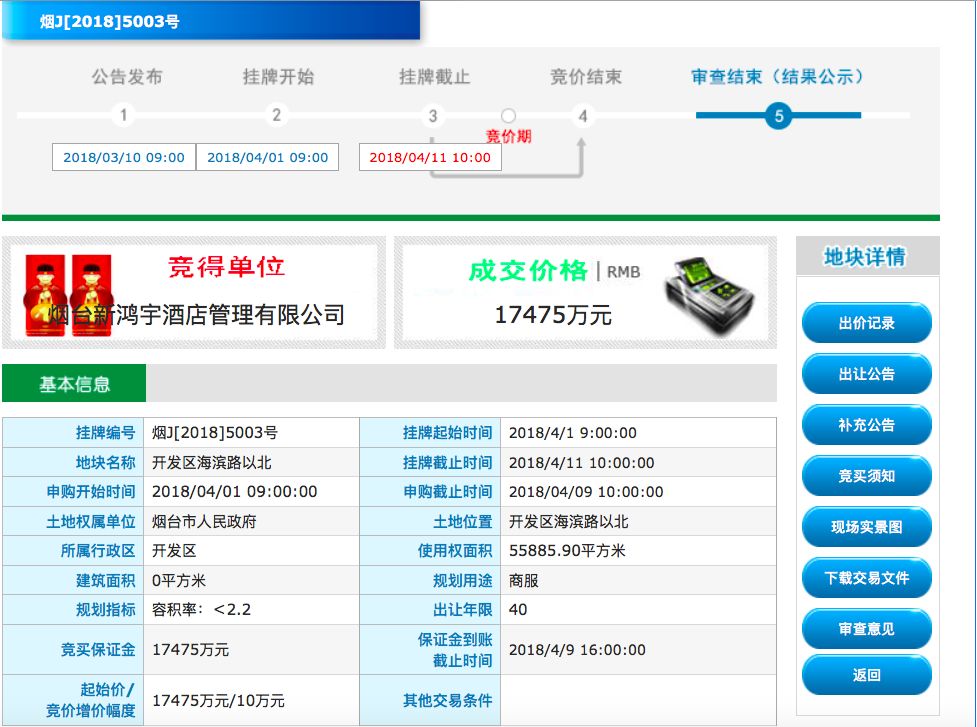View the 出让公告 announcement
Viewport: 977px width, 727px height.
(x=866, y=374)
